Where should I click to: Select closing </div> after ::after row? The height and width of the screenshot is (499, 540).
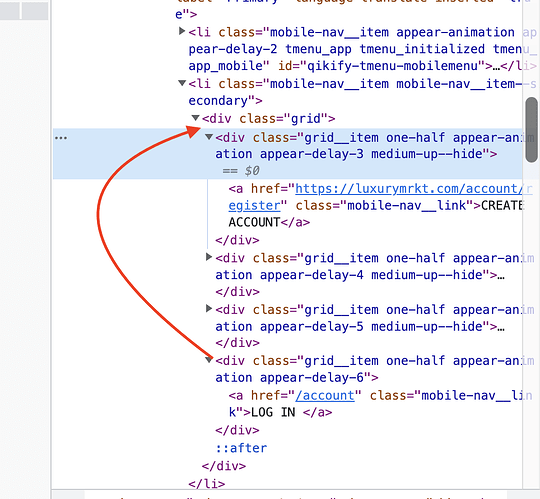[x=224, y=466]
